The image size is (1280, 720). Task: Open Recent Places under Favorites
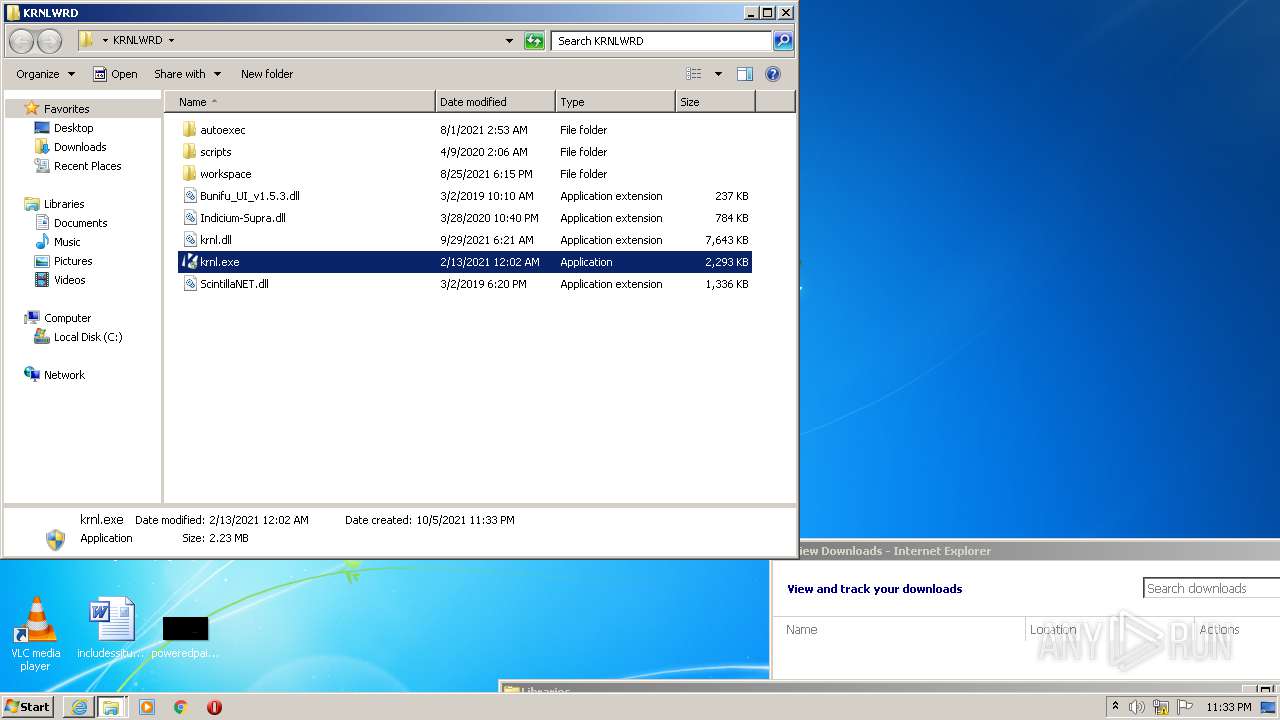point(87,166)
